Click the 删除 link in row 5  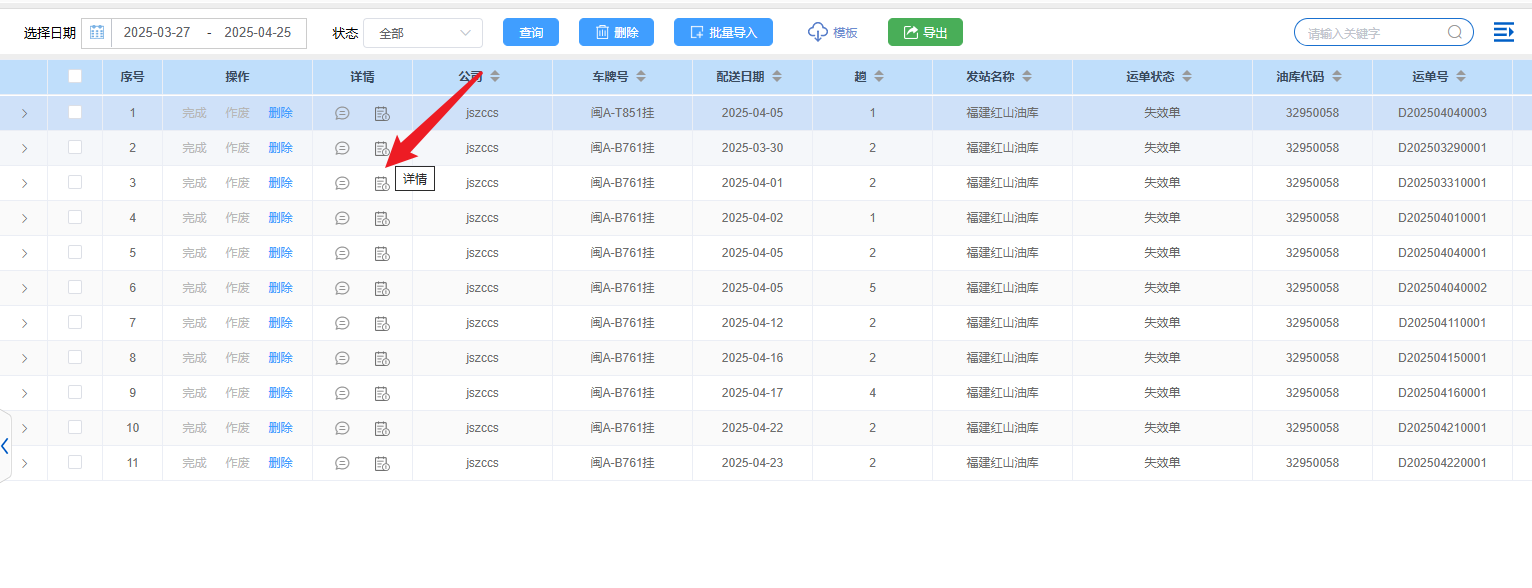(280, 253)
